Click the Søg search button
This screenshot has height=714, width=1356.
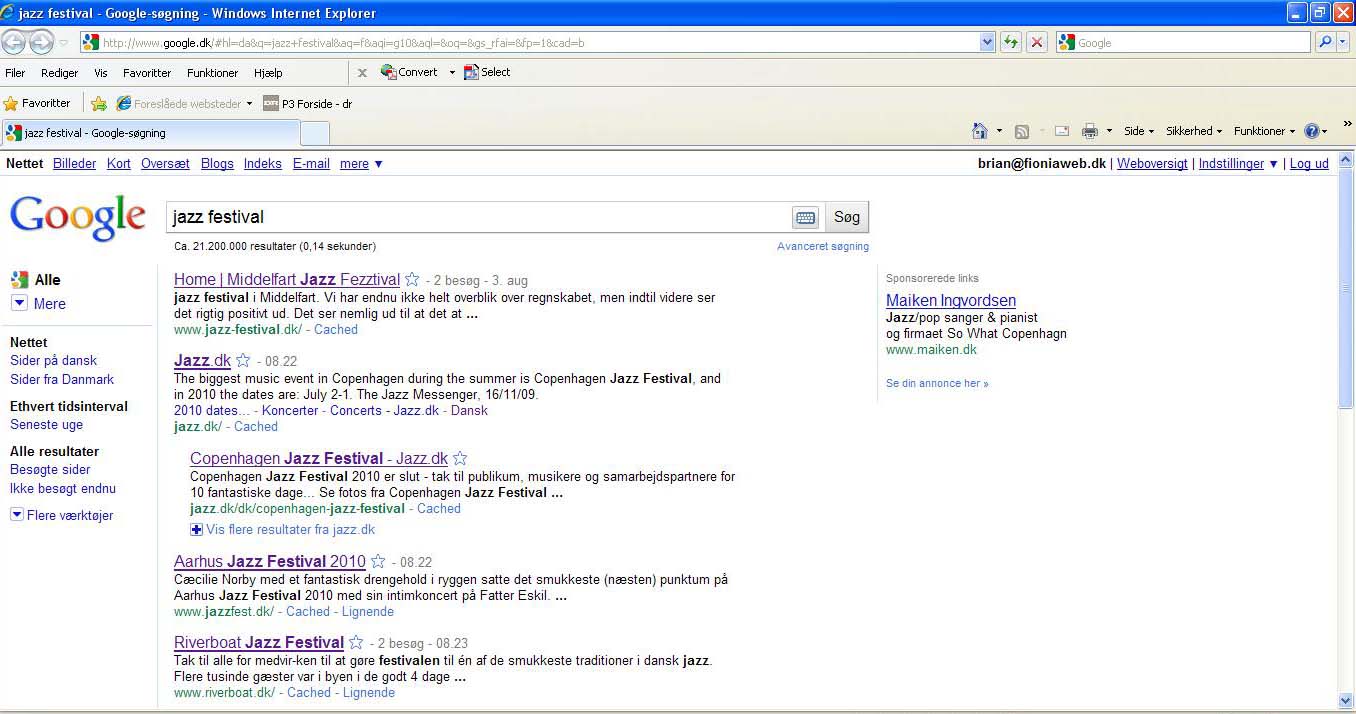pyautogui.click(x=846, y=217)
